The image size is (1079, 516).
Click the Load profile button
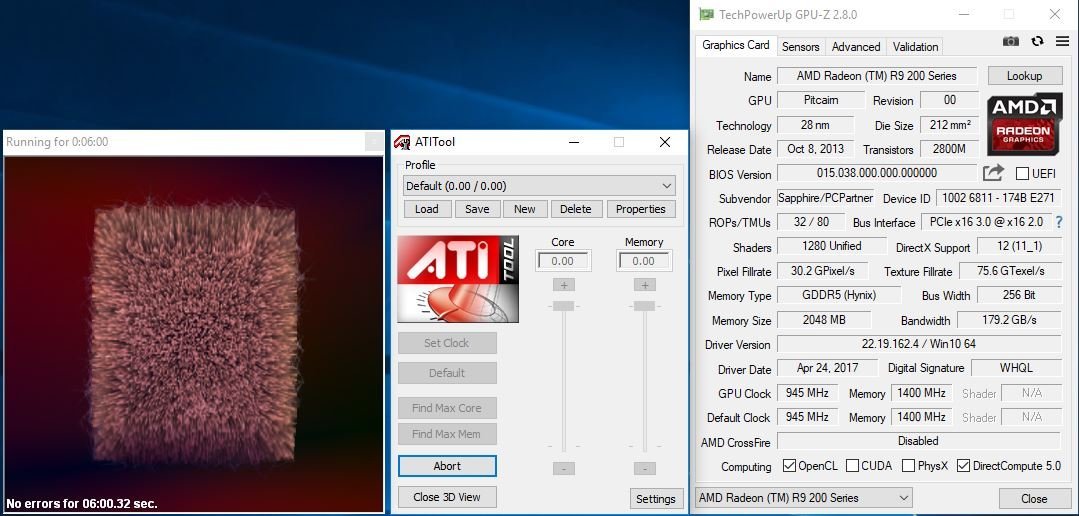[427, 209]
